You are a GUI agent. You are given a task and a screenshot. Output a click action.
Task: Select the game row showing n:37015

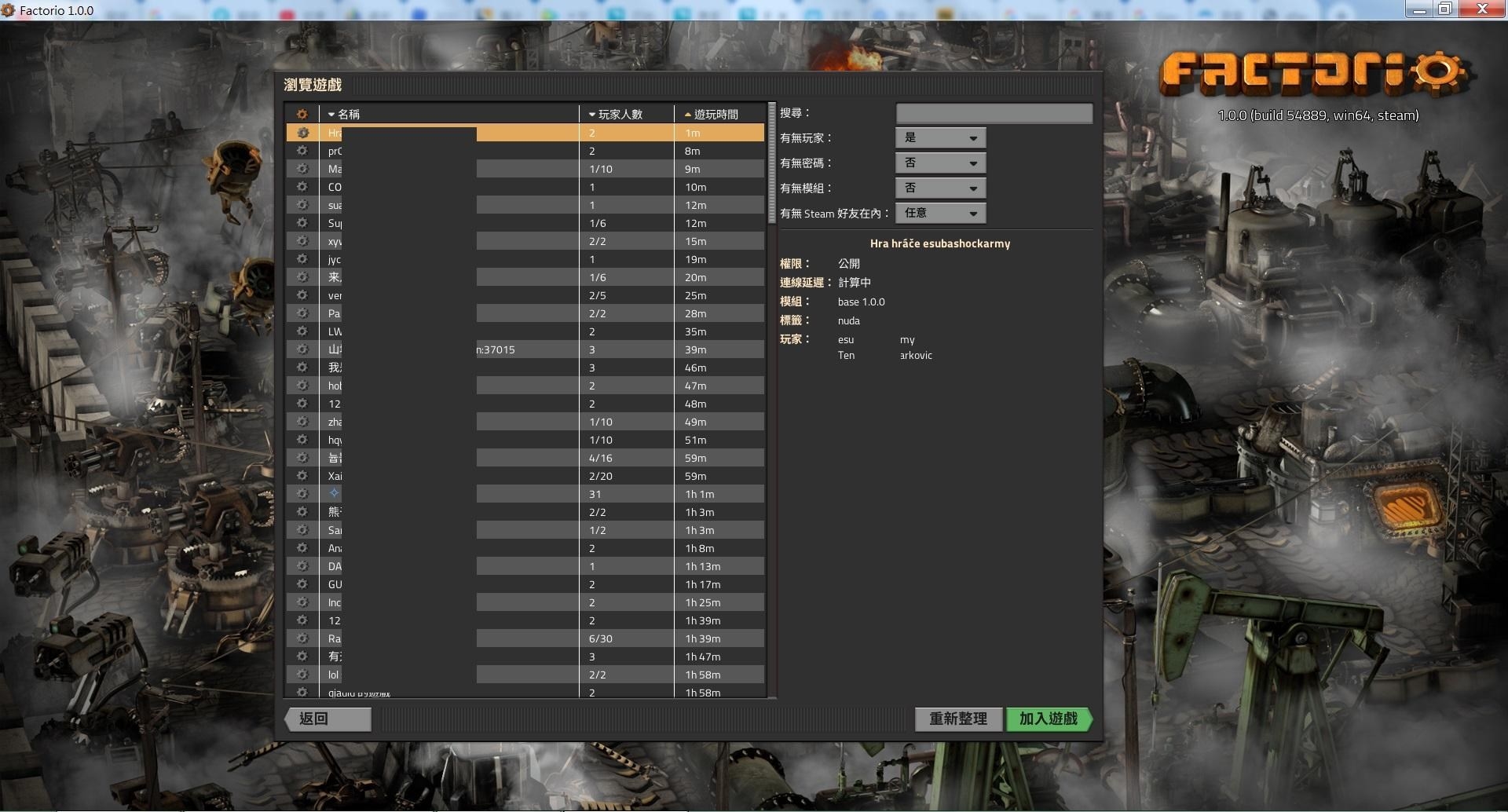coord(525,349)
